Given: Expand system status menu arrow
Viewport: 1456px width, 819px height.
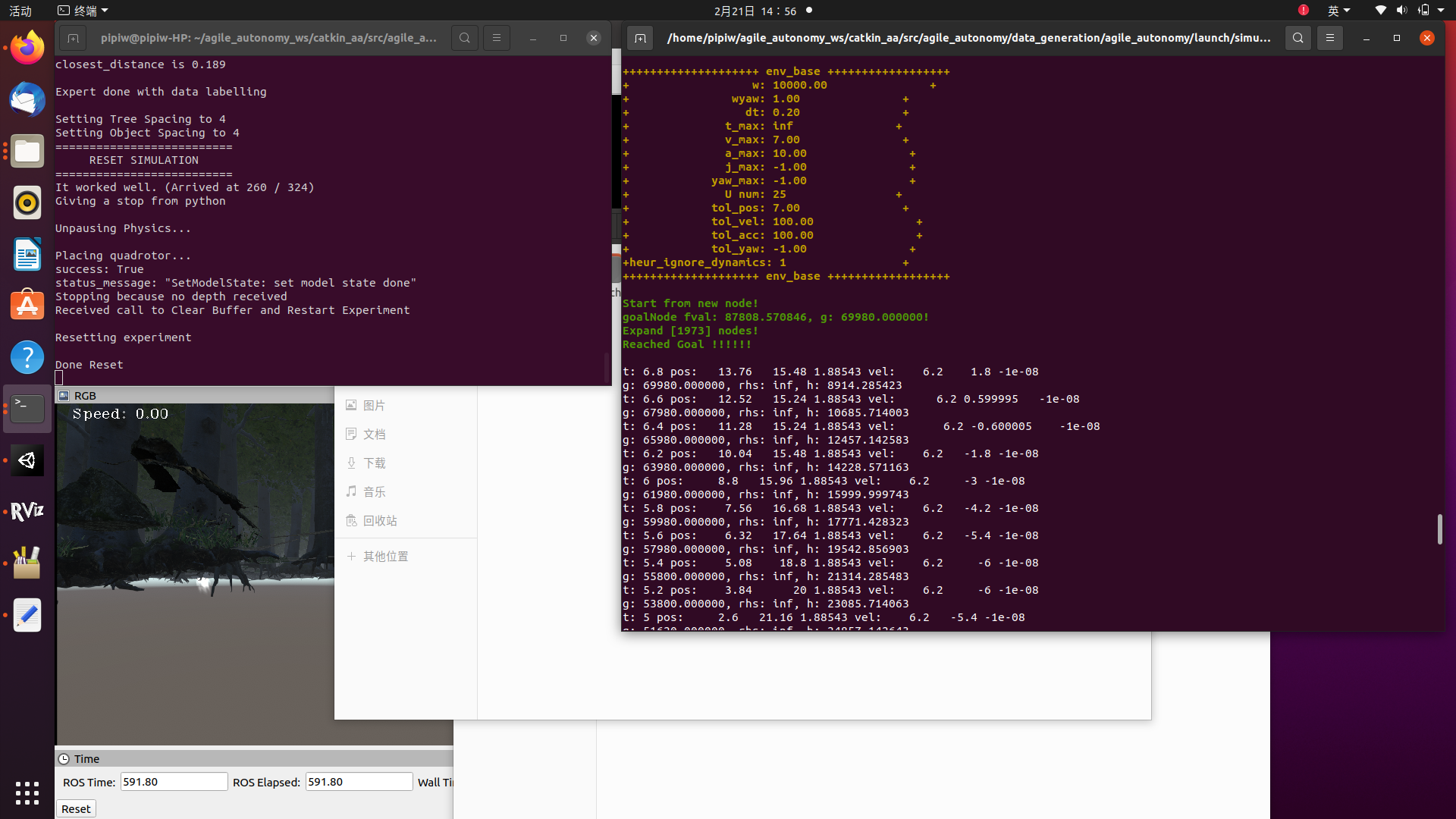Looking at the screenshot, I should pyautogui.click(x=1441, y=11).
